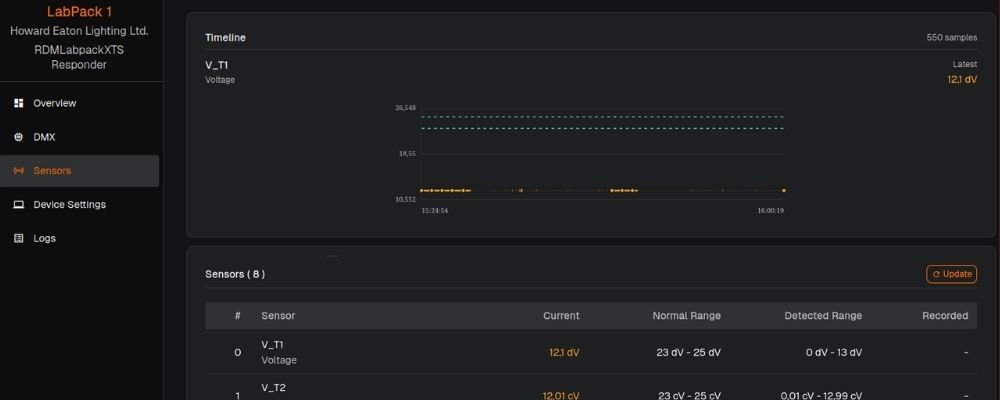Click the 16:00:19 end time on chart
The image size is (1000, 400).
[x=770, y=211]
